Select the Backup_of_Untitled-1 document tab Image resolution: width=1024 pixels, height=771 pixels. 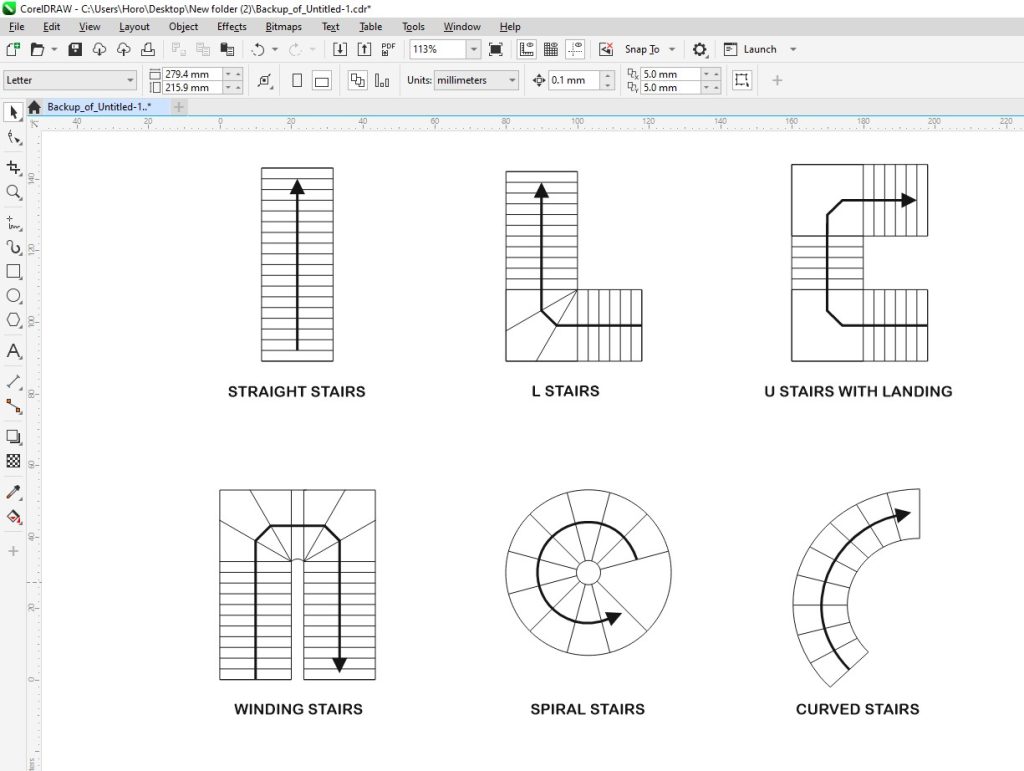(100, 107)
